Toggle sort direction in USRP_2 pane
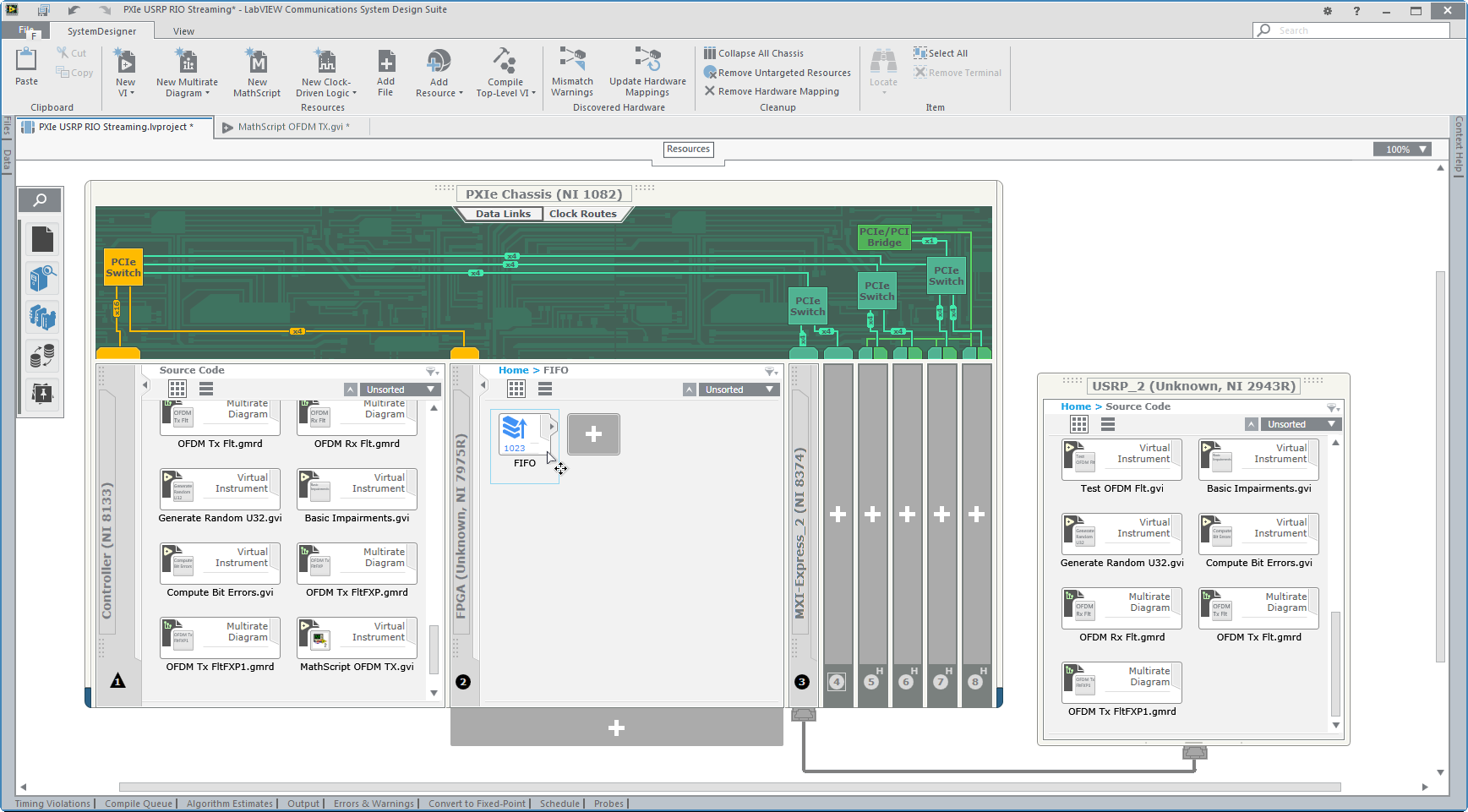 (x=1252, y=424)
